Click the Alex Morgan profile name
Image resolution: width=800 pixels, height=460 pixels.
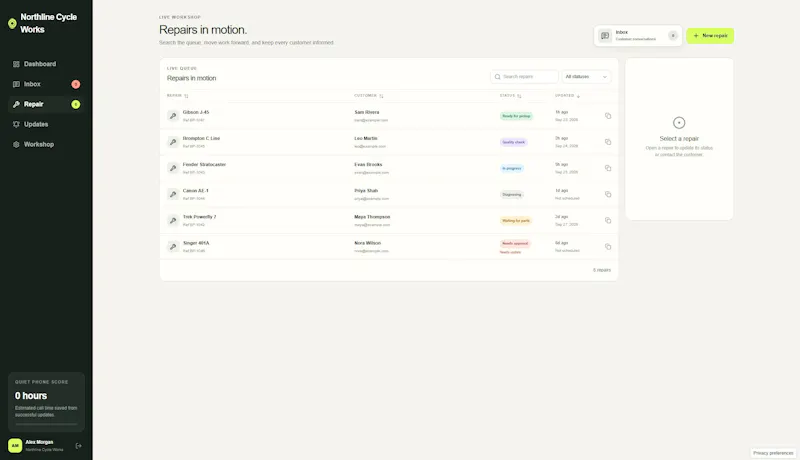point(39,442)
